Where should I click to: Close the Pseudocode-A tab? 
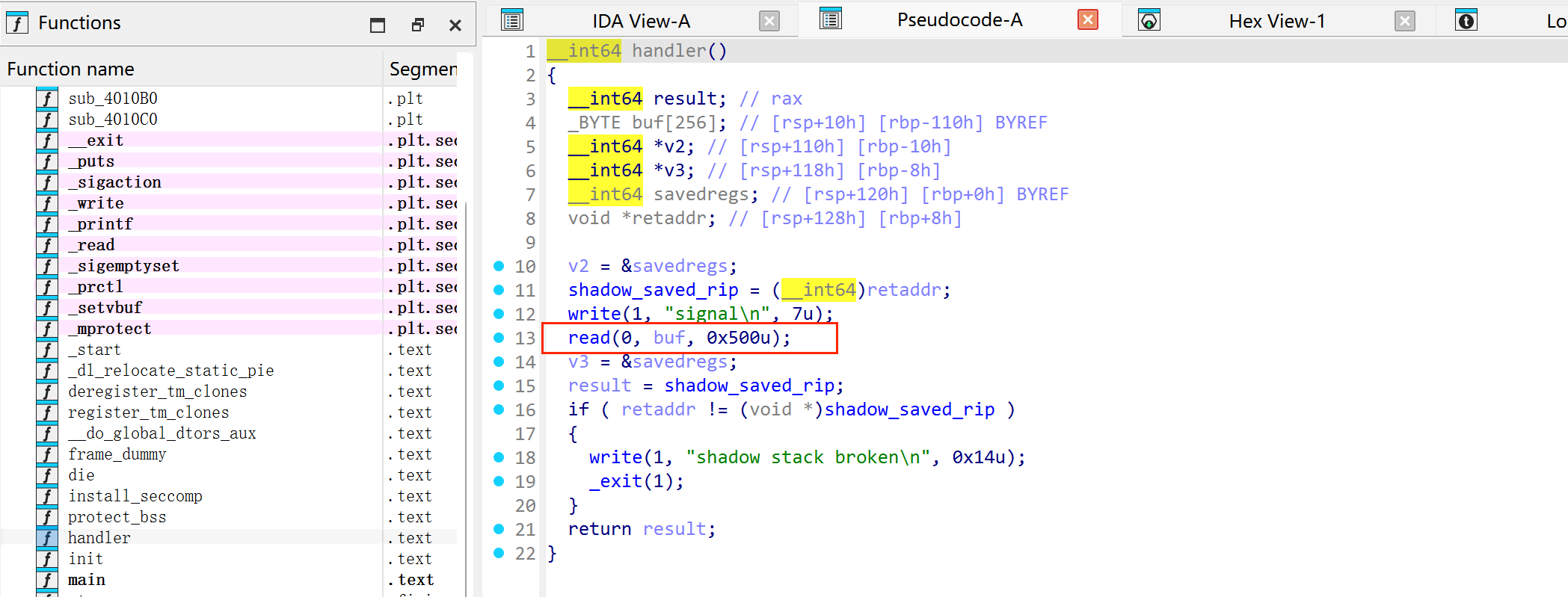coord(1088,19)
